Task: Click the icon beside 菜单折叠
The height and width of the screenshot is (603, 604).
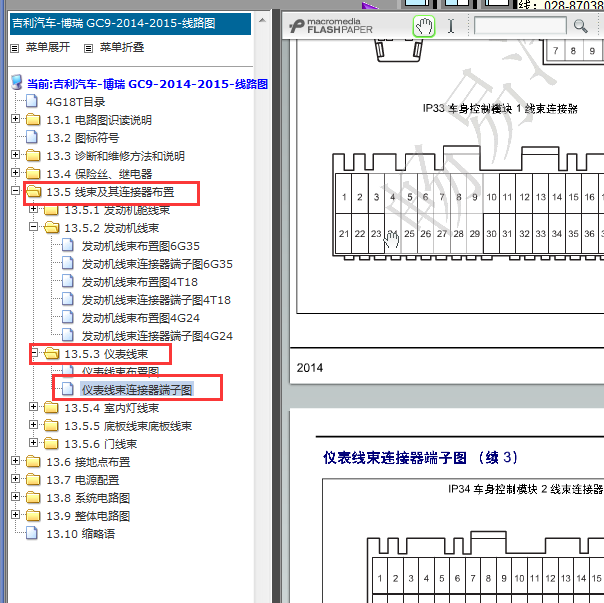Action: pyautogui.click(x=89, y=48)
